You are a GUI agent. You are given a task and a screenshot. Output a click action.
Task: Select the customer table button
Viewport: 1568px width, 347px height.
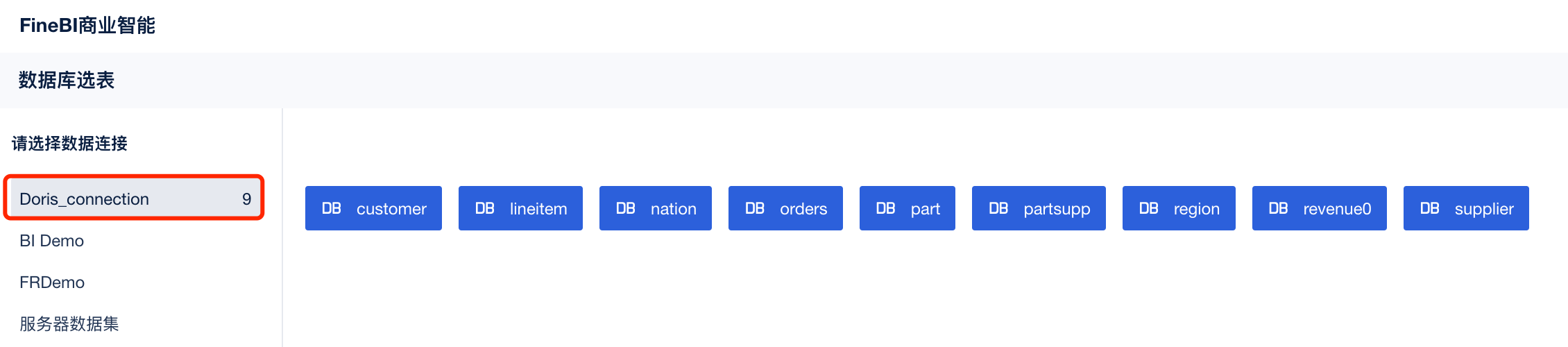[373, 208]
